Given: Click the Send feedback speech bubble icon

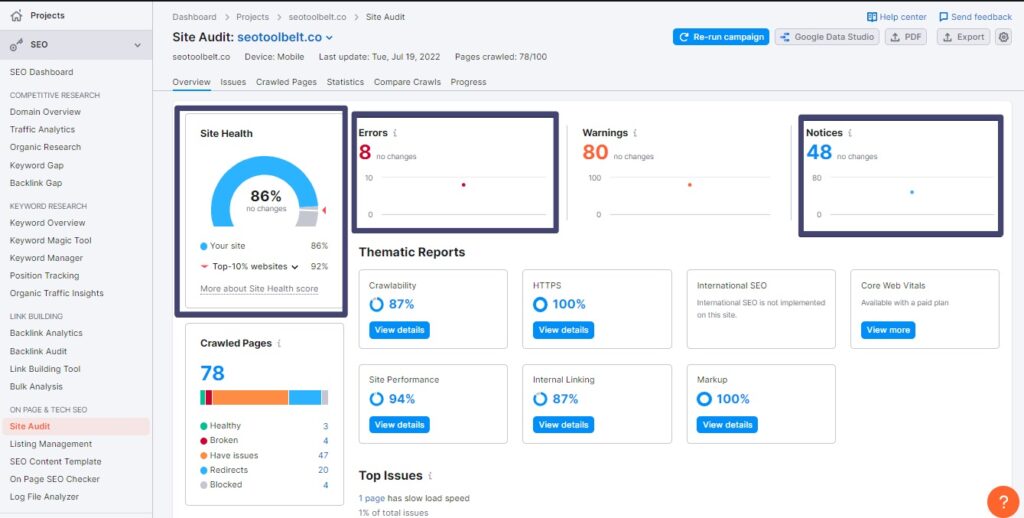Looking at the screenshot, I should (943, 17).
